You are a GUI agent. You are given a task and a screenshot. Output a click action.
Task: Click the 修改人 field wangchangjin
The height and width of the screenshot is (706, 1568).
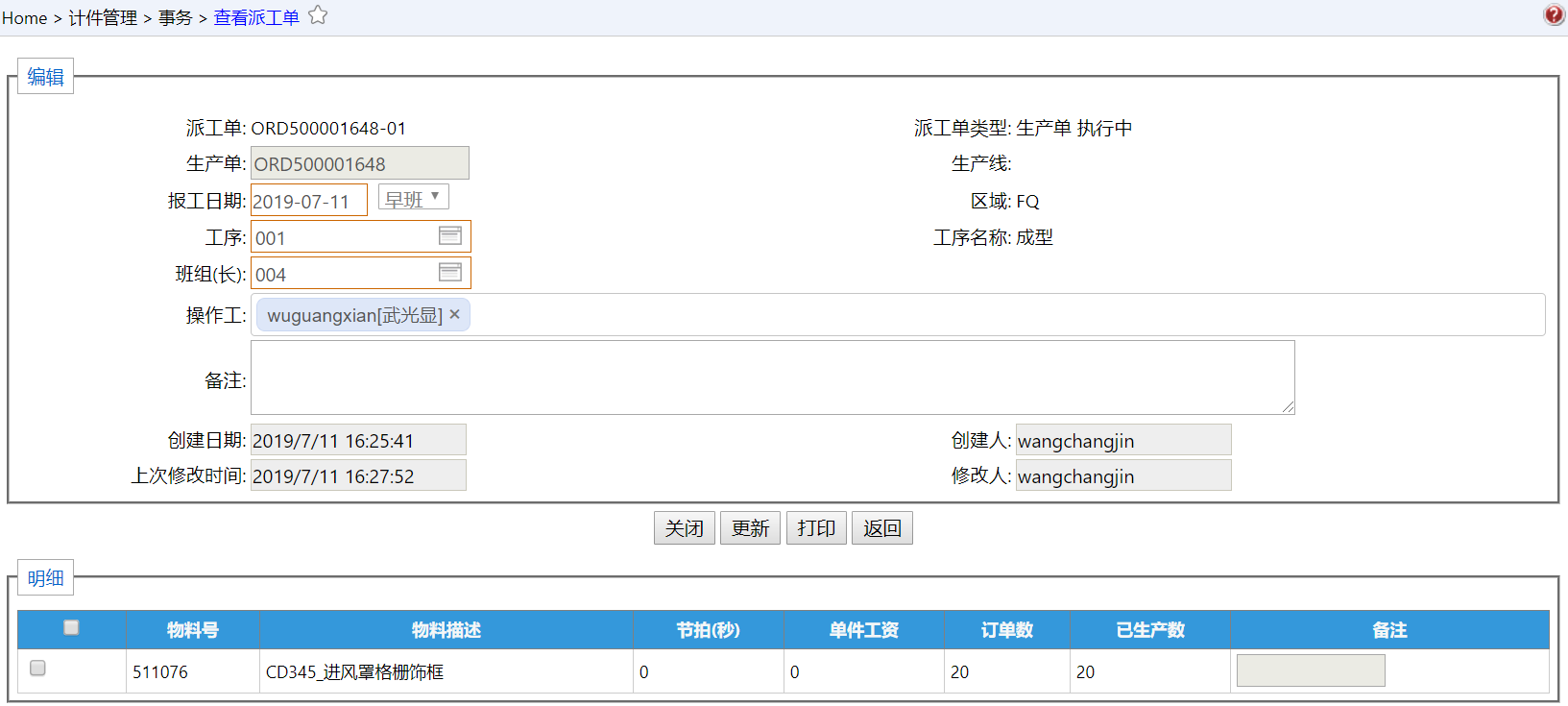tap(1123, 475)
